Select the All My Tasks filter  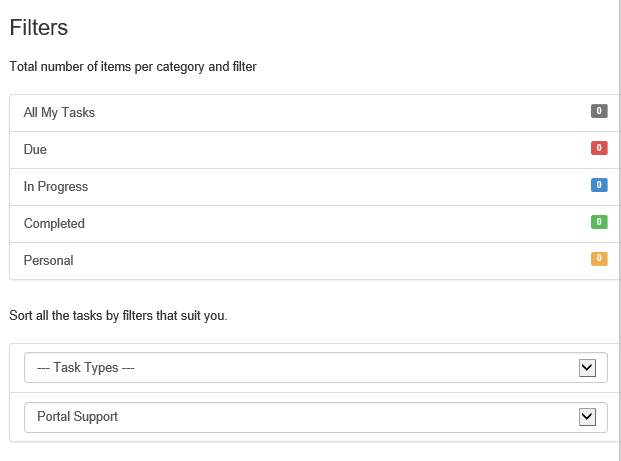tap(60, 113)
